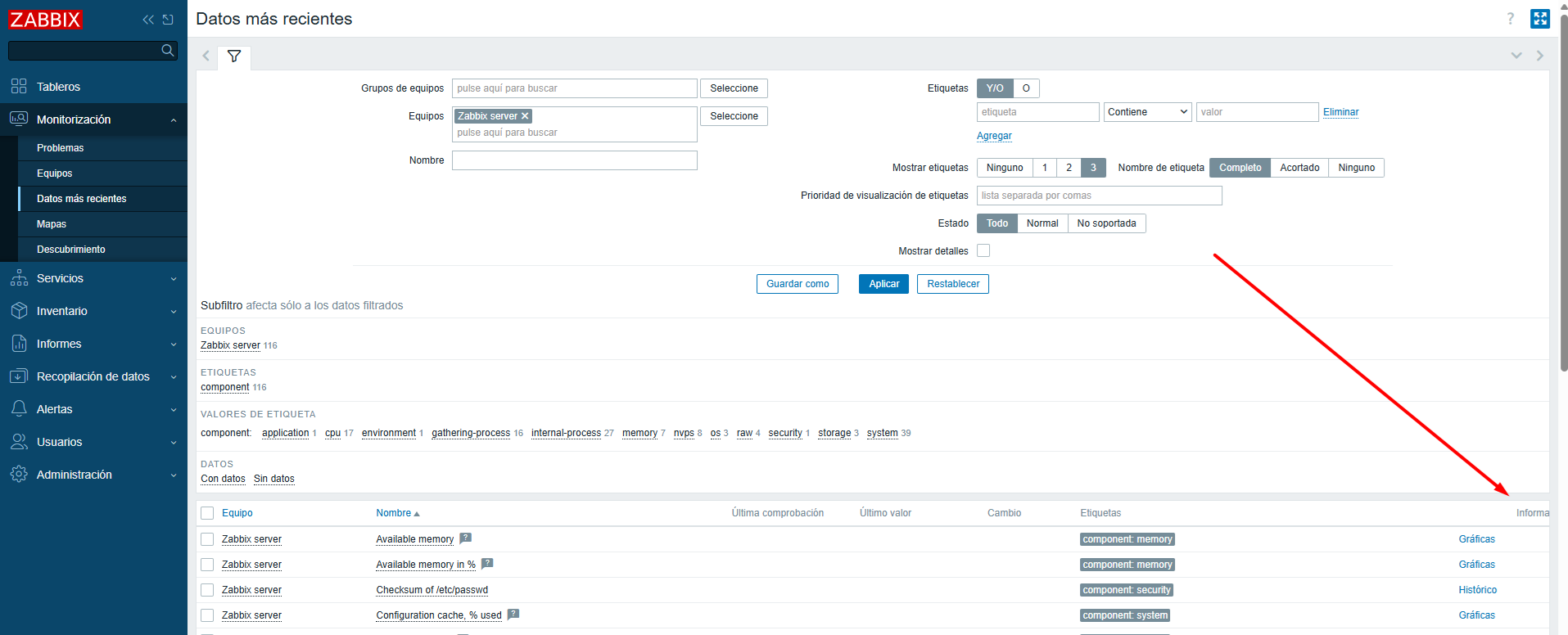The width and height of the screenshot is (1568, 635).
Task: Open the Contiene tag operator dropdown
Action: coord(1148,112)
